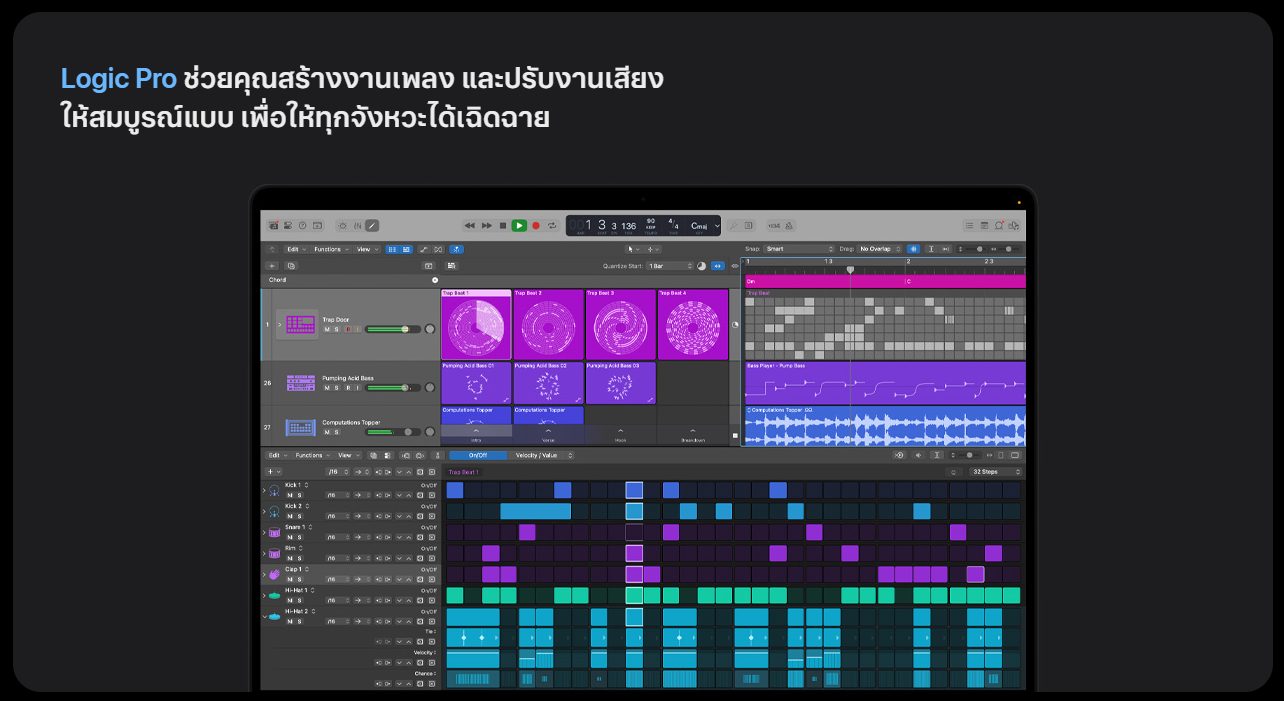The image size is (1284, 701).
Task: Select the Trap Beat 2 cell
Action: pos(548,325)
